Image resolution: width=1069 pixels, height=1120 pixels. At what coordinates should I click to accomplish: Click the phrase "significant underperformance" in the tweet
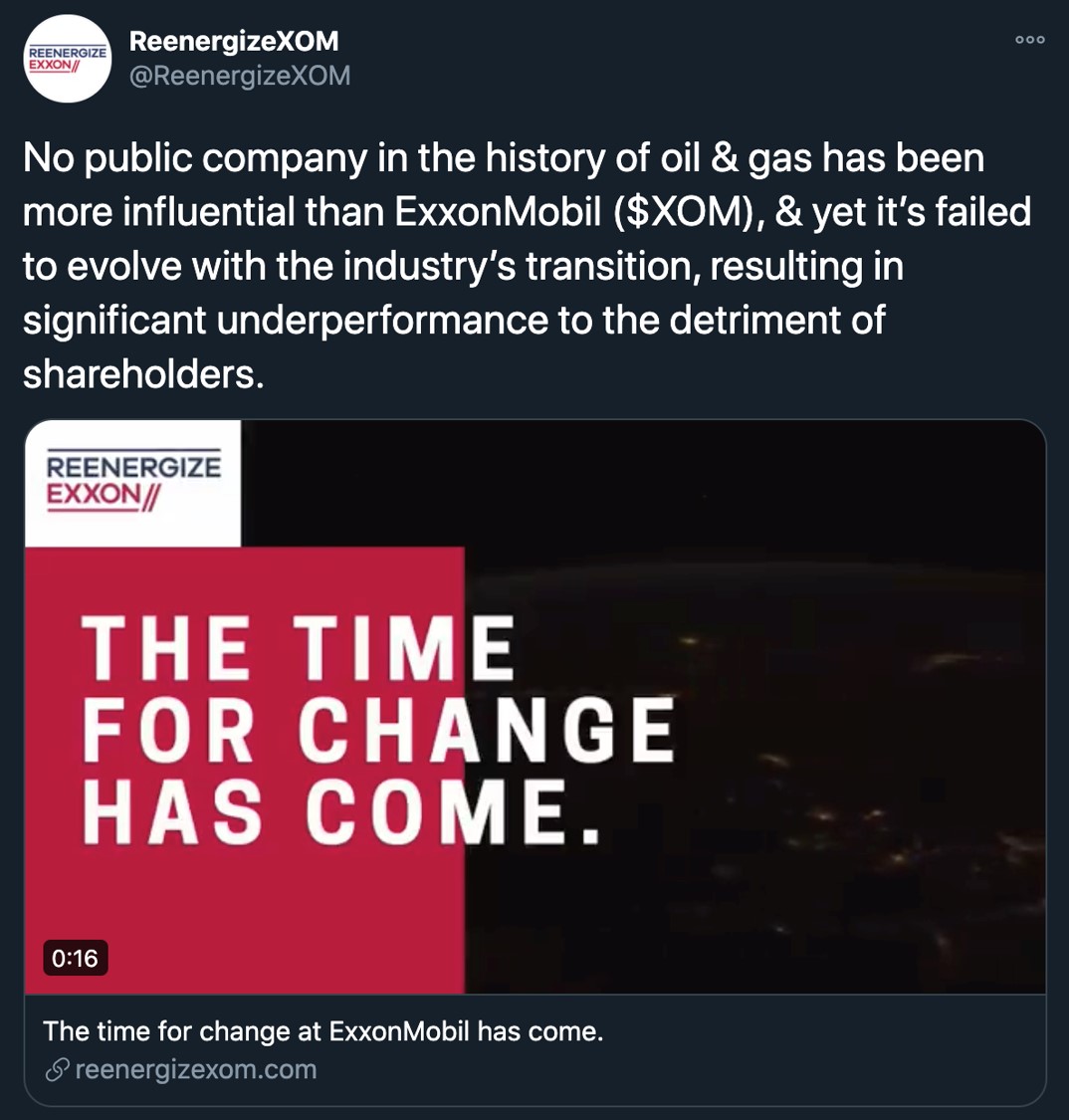click(285, 320)
